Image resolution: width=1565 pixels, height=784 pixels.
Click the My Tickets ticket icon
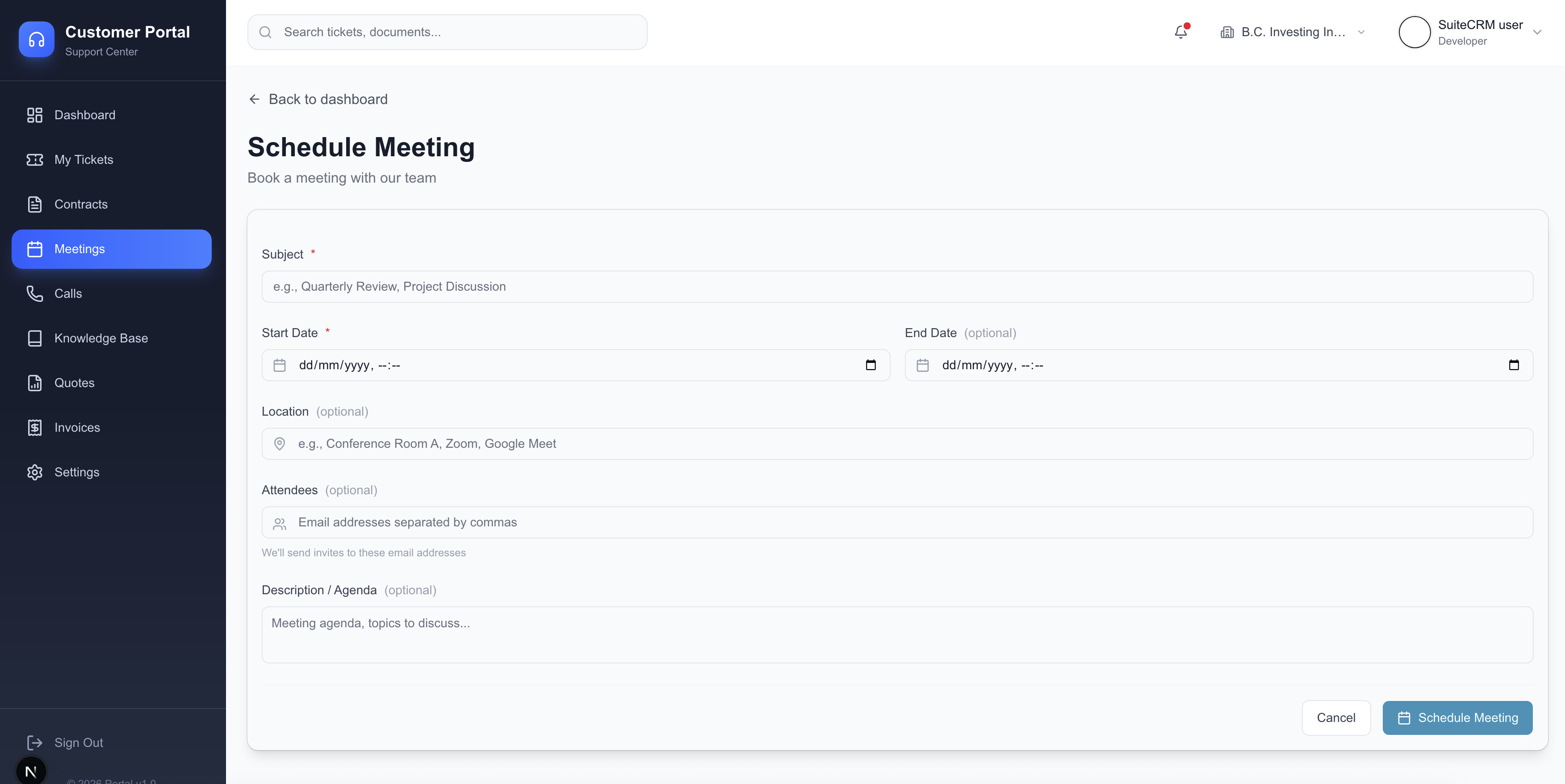pos(35,160)
